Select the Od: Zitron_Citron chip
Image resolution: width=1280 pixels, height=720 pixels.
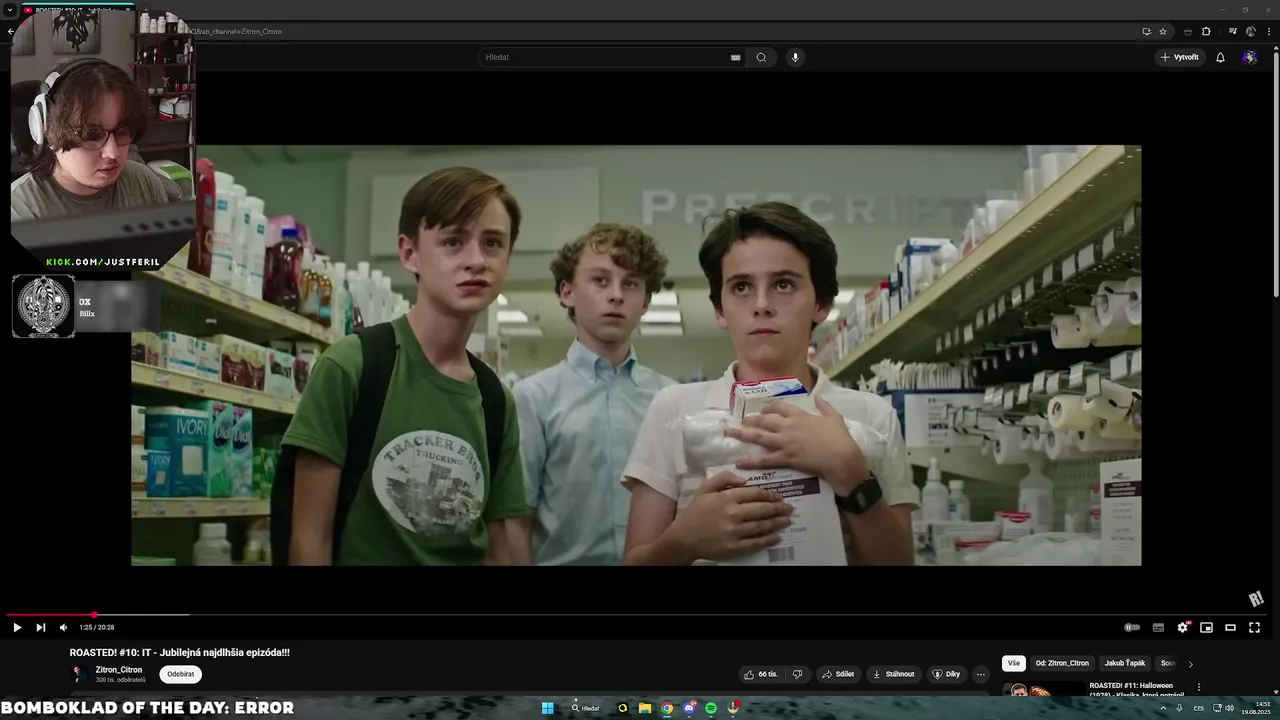coord(1062,663)
